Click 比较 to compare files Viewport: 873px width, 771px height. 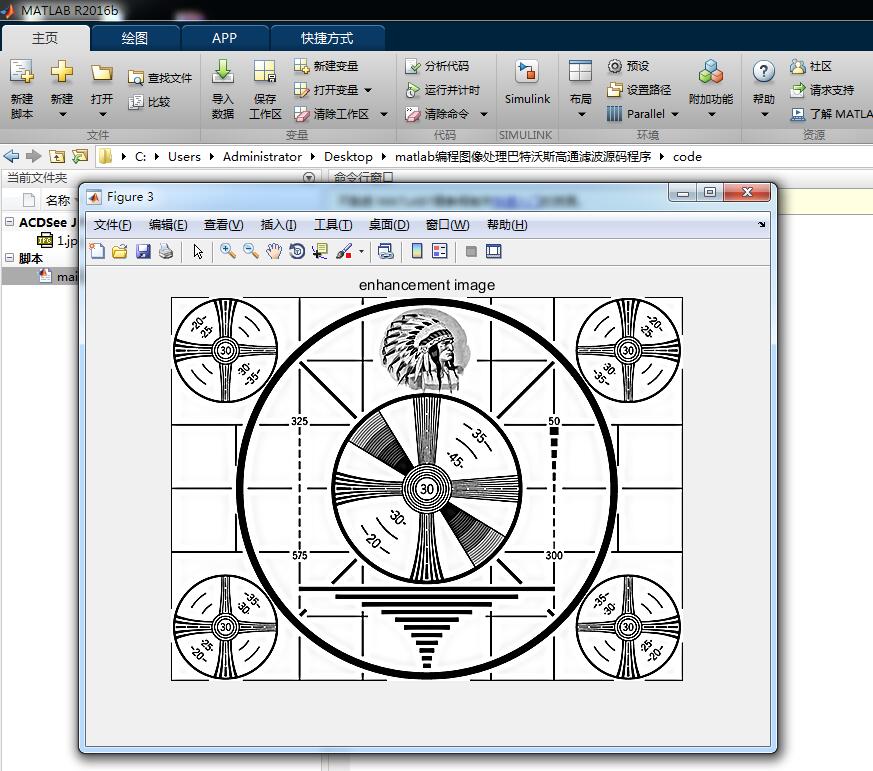(149, 102)
